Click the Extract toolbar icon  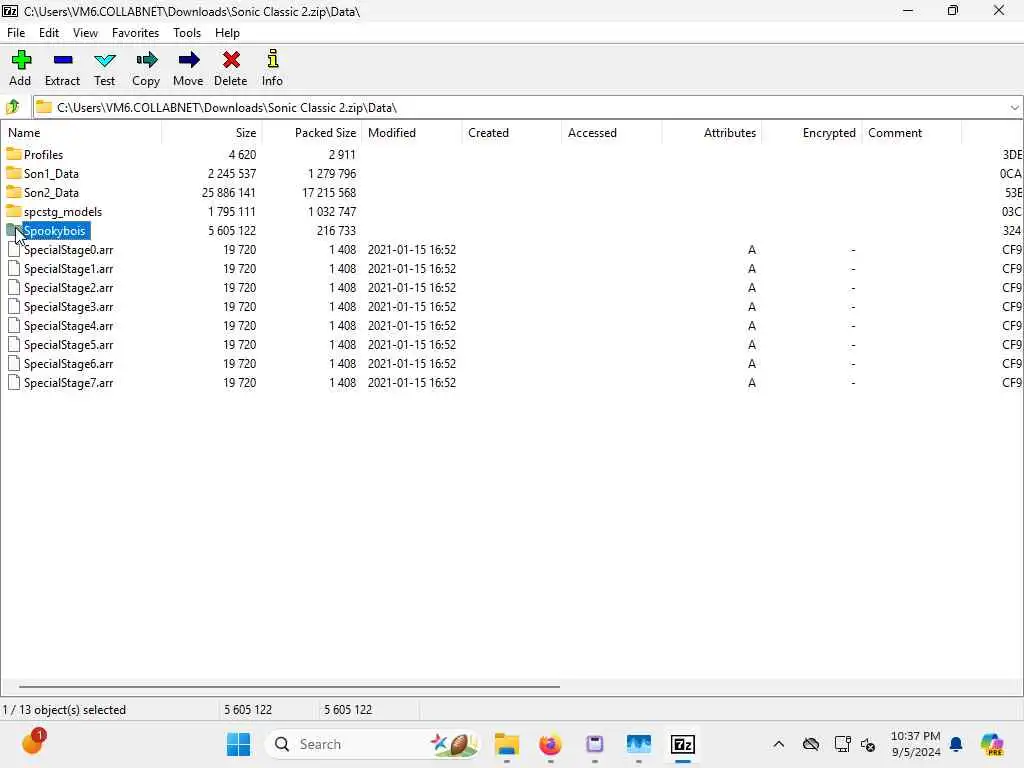[63, 60]
